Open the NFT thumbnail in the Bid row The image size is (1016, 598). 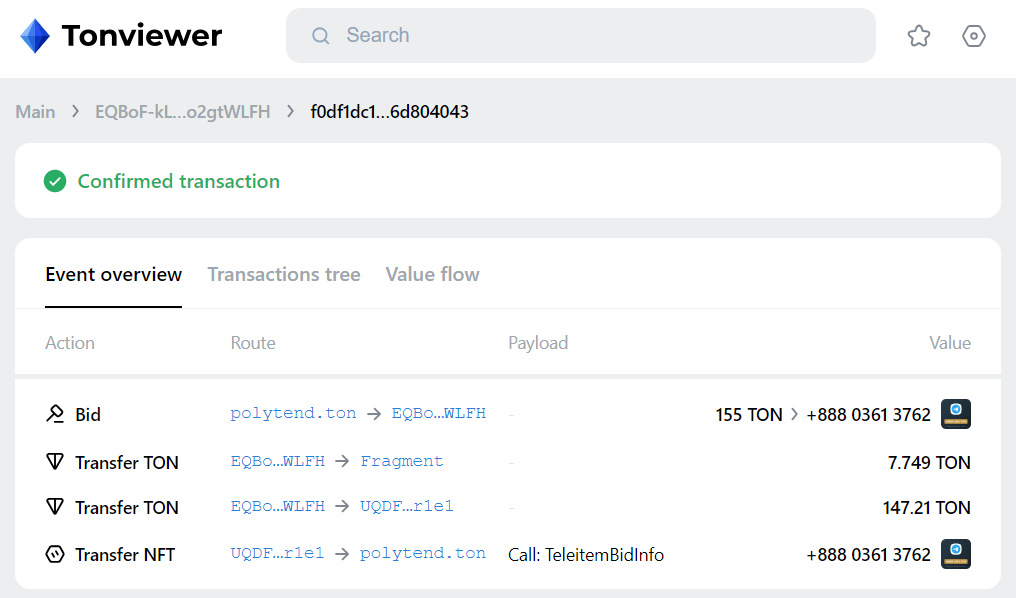[x=956, y=414]
